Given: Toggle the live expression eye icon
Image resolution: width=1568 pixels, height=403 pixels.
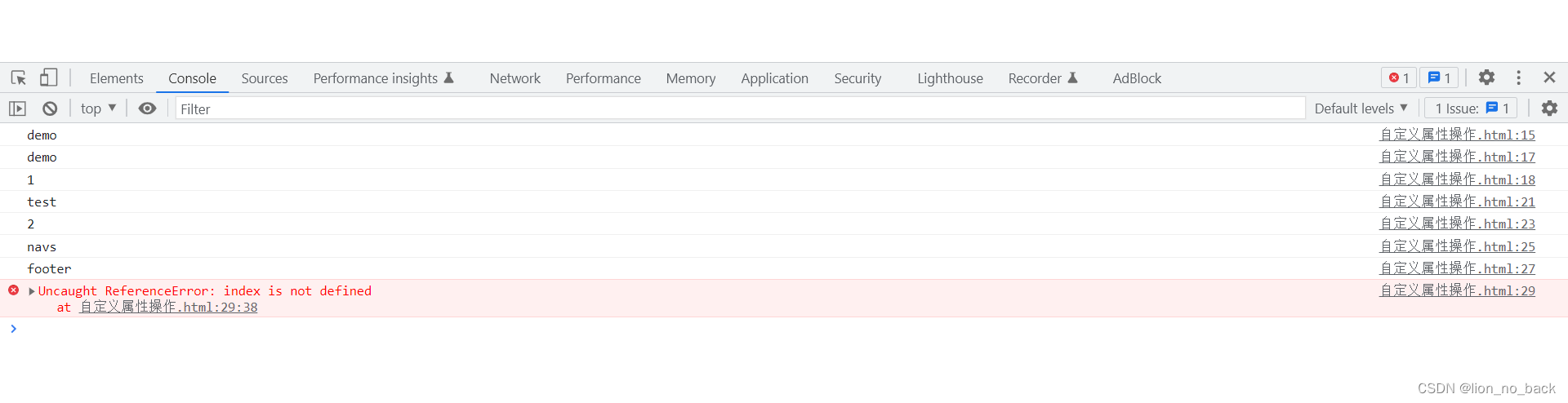Looking at the screenshot, I should point(147,108).
